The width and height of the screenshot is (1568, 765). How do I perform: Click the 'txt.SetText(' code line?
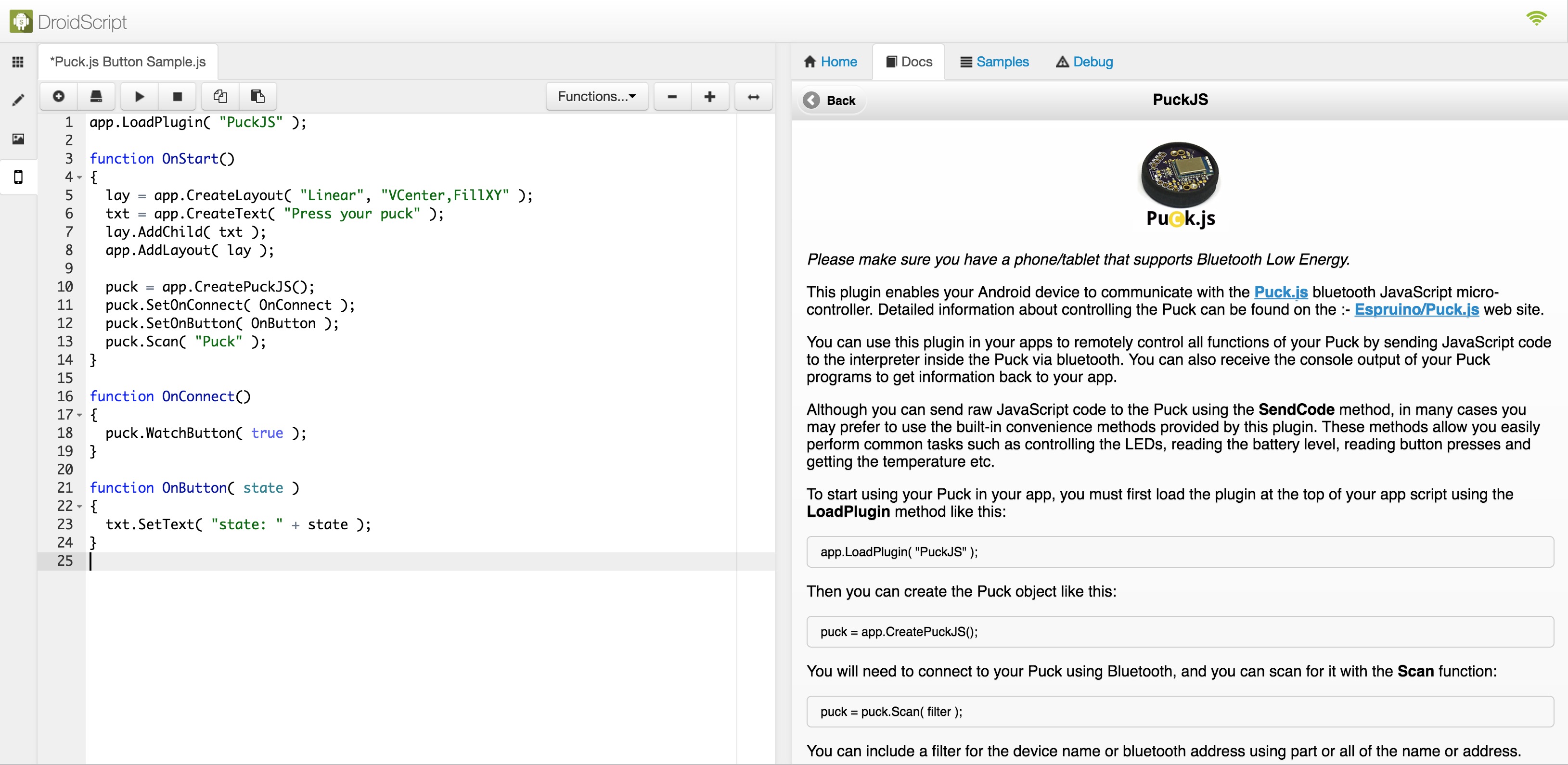pos(238,524)
